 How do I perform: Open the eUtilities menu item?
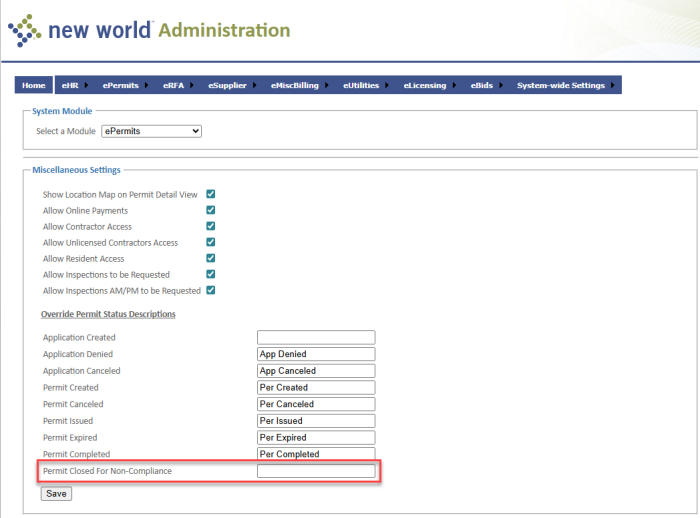tap(361, 86)
